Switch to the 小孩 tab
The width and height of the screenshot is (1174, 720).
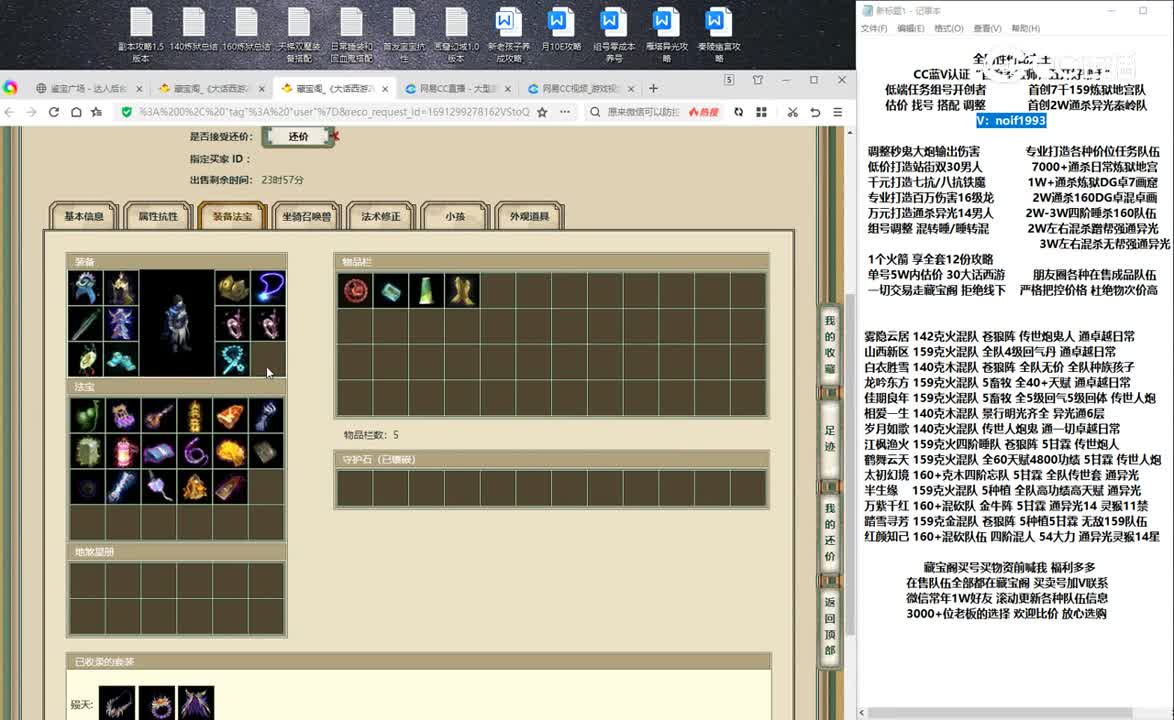click(454, 216)
